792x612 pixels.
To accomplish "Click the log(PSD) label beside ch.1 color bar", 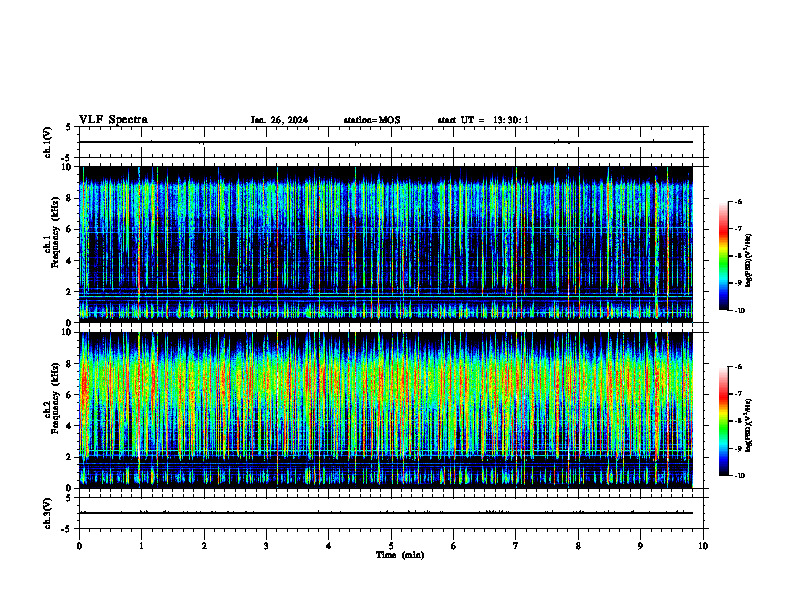I will click(x=749, y=260).
